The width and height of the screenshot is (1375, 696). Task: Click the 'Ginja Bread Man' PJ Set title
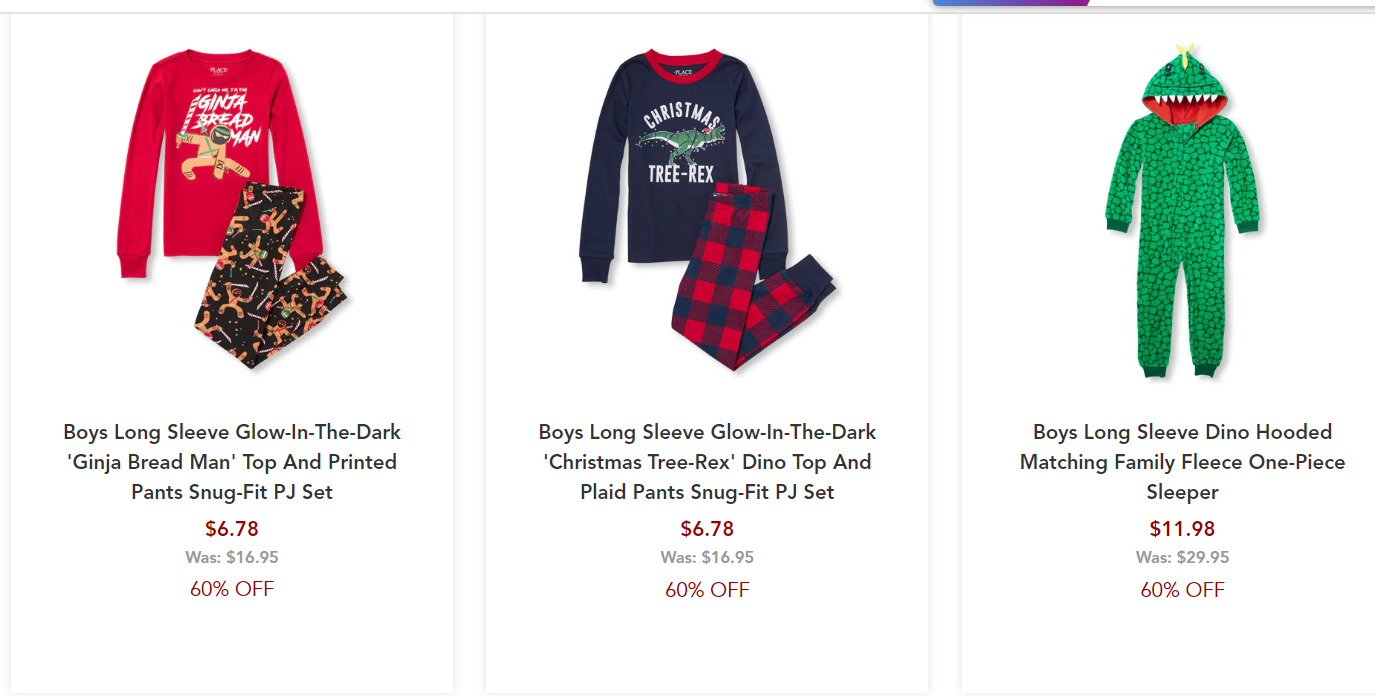pyautogui.click(x=232, y=462)
